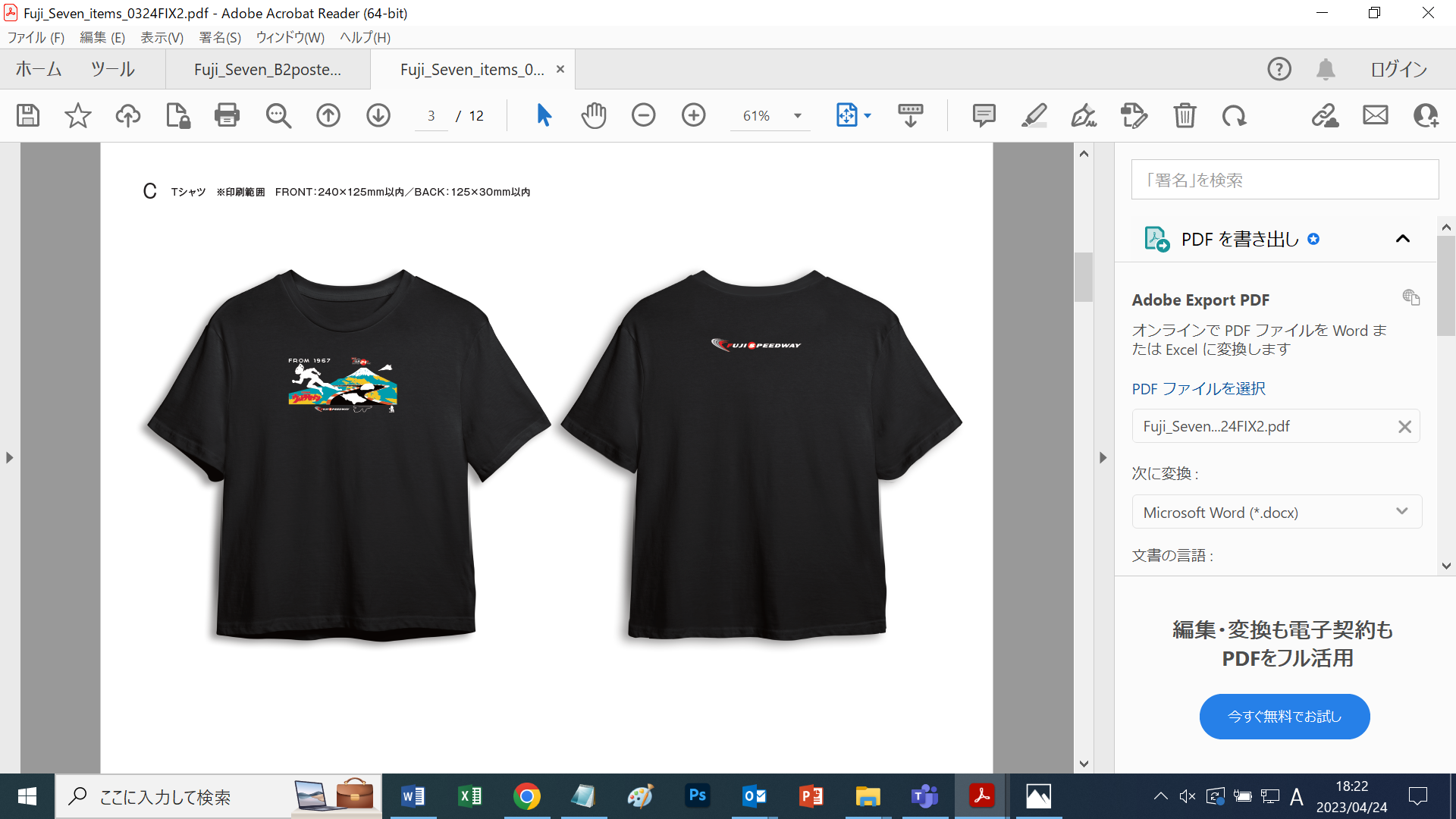This screenshot has width=1456, height=819.
Task: Click the Print file icon
Action: (x=227, y=115)
